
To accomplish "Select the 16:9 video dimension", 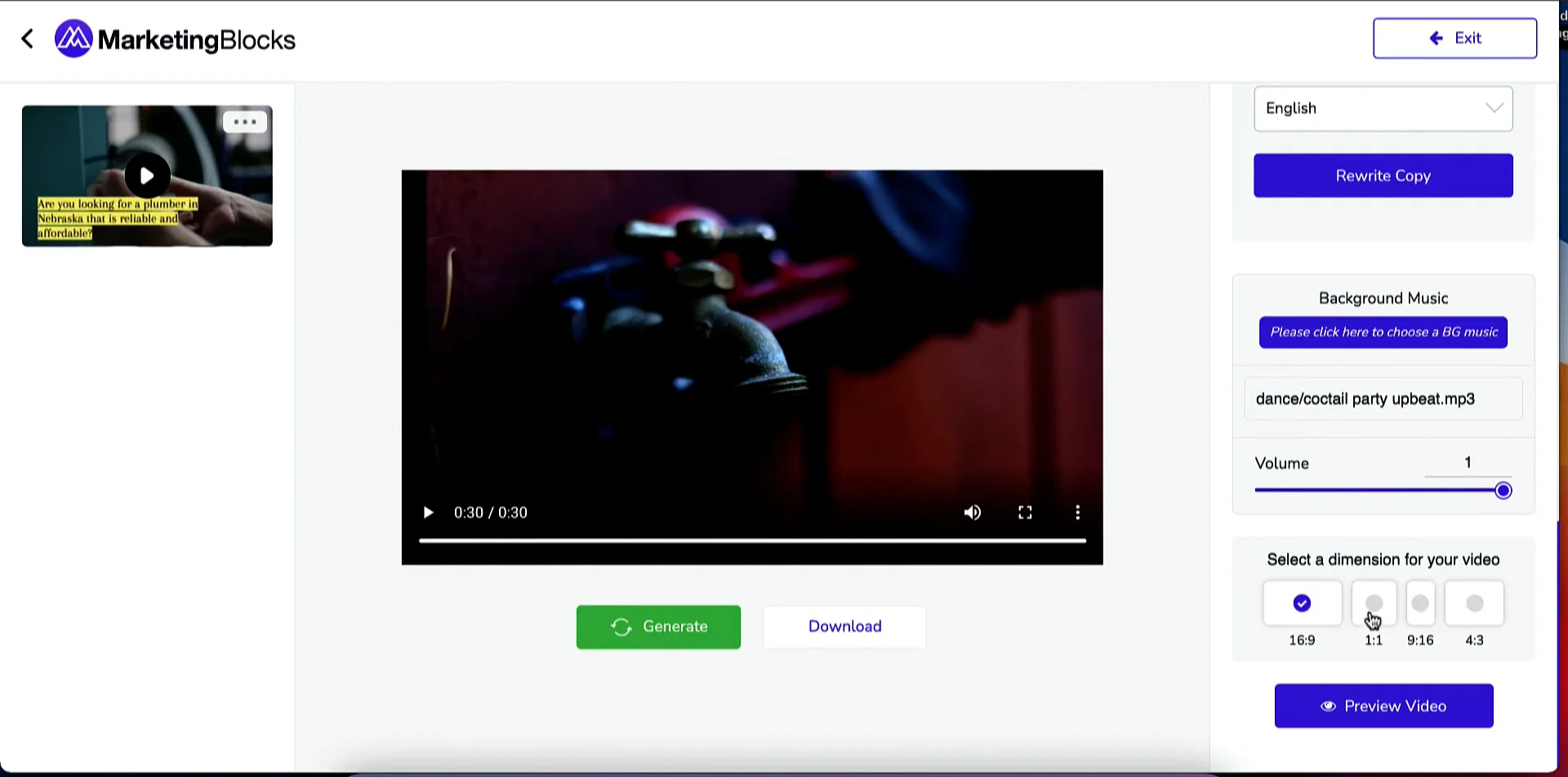I will click(1302, 603).
